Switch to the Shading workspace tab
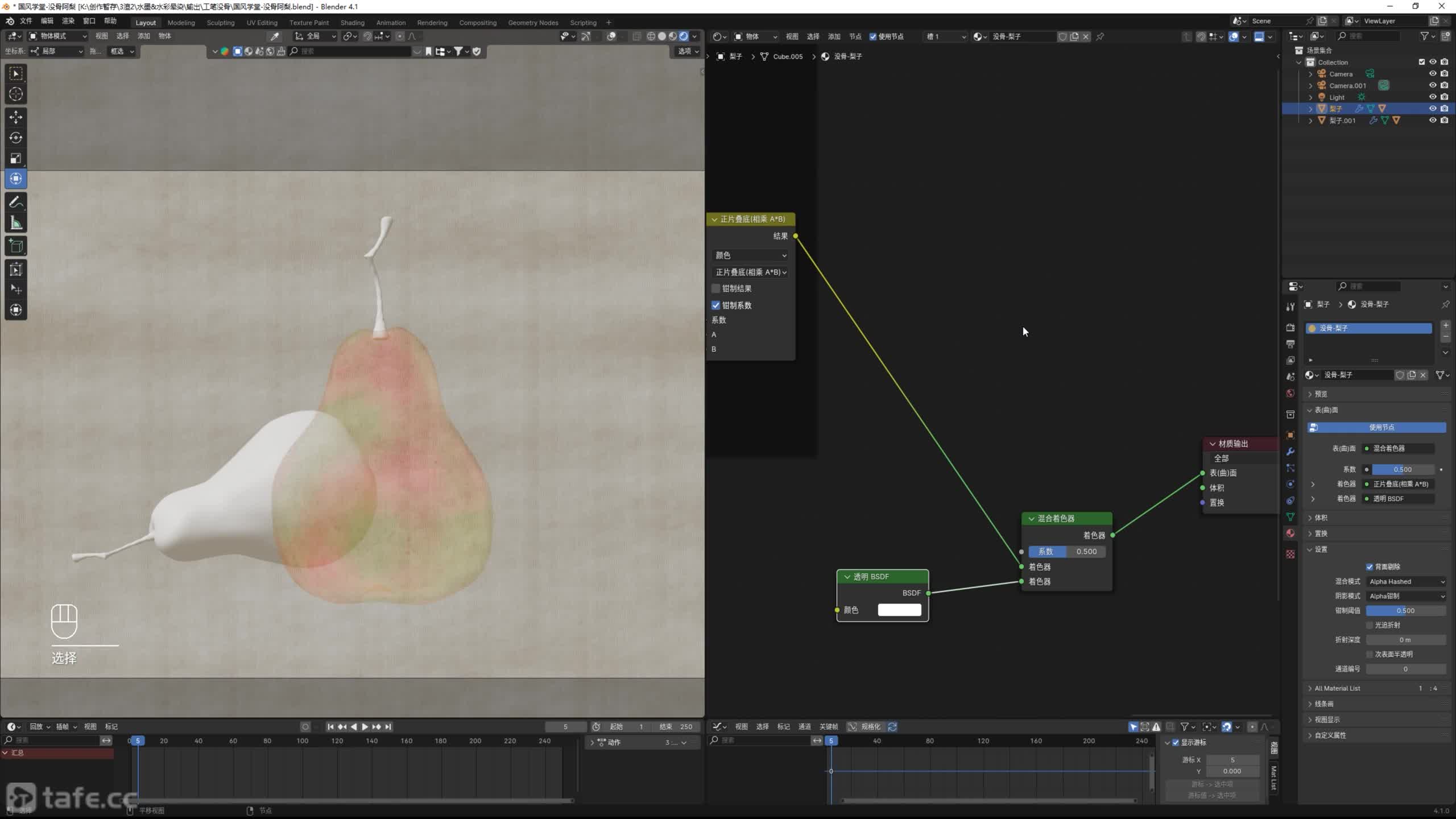1456x819 pixels. tap(352, 23)
